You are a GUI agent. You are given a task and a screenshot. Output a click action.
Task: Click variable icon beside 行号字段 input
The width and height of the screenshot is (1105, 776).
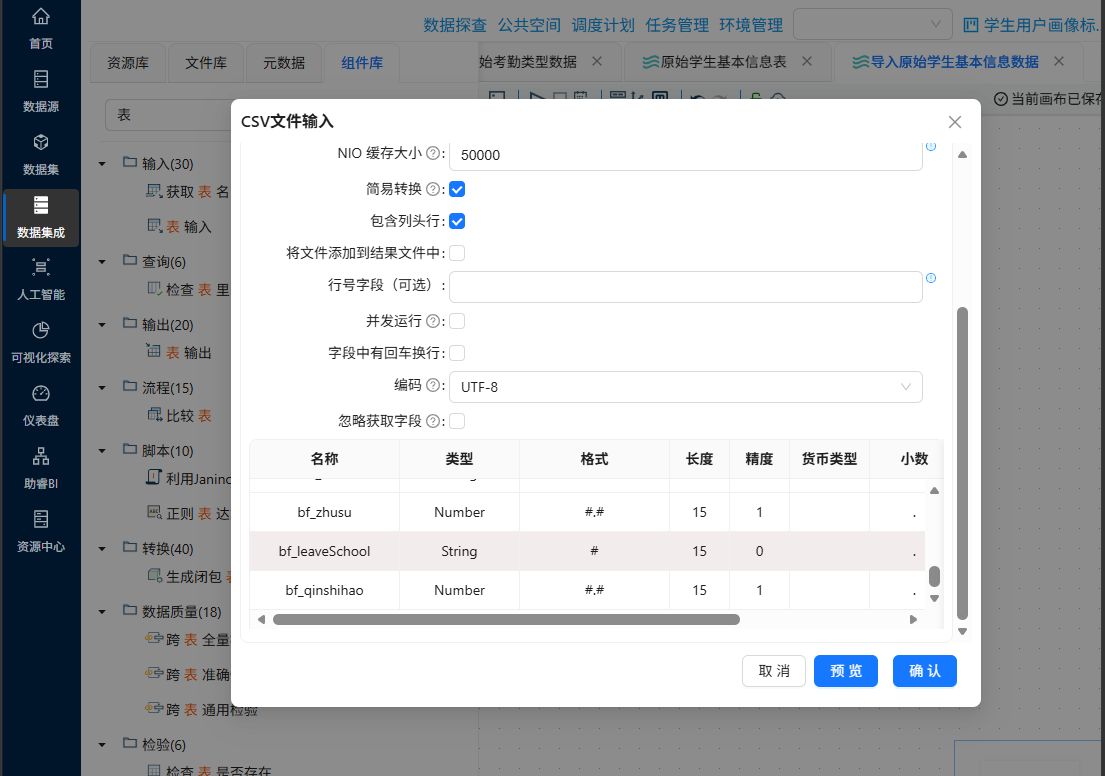(x=931, y=278)
